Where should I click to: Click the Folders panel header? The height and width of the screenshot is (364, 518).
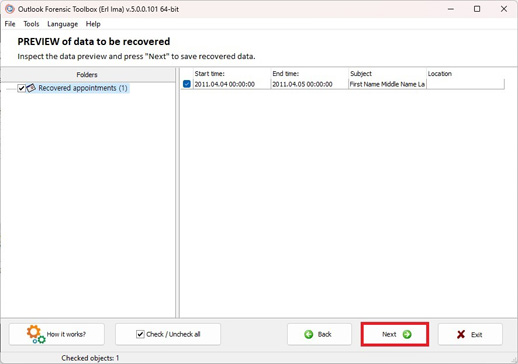tap(87, 75)
